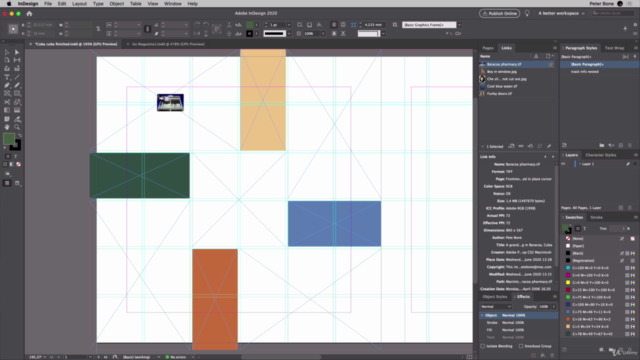
Task: Click Rotate 90 clockwise icon
Action: point(197,25)
